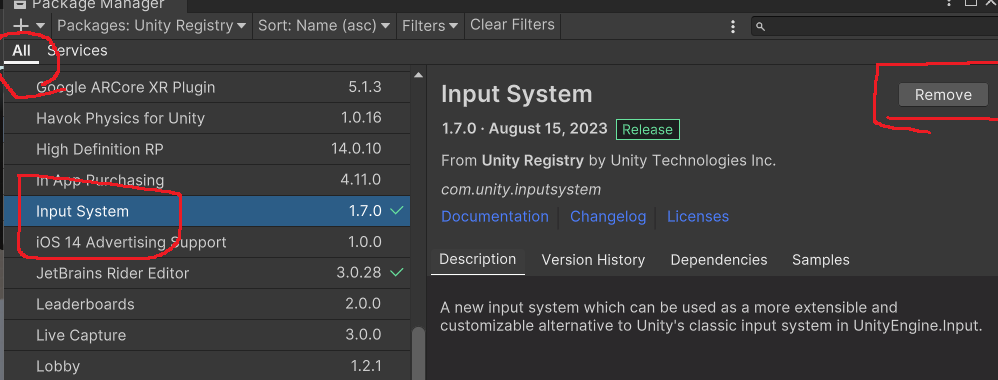Switch to the Version History tab
Screen dimensions: 998x380
(593, 260)
